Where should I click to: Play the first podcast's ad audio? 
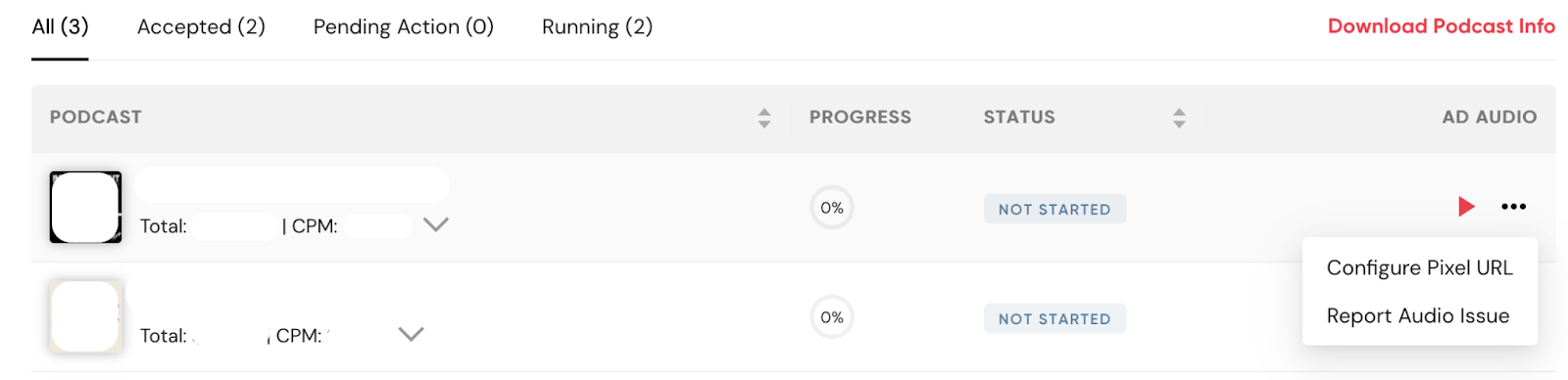tap(1466, 207)
